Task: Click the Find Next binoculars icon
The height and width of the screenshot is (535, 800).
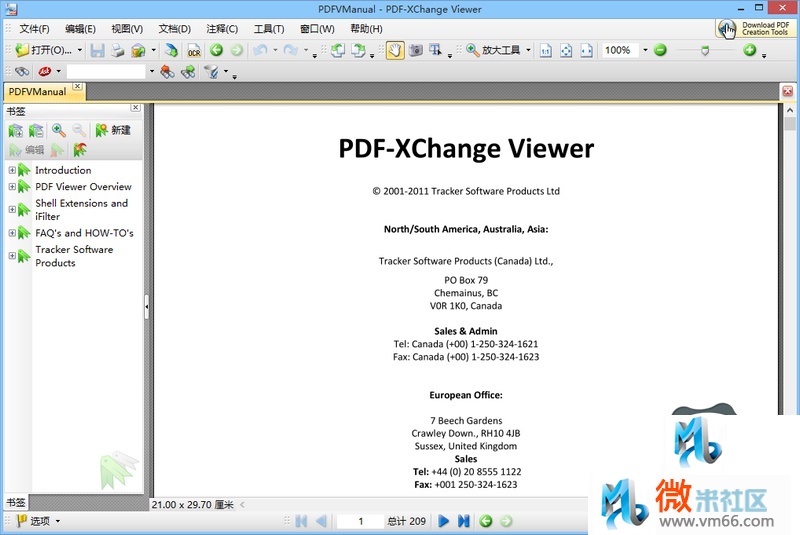Action: point(188,71)
